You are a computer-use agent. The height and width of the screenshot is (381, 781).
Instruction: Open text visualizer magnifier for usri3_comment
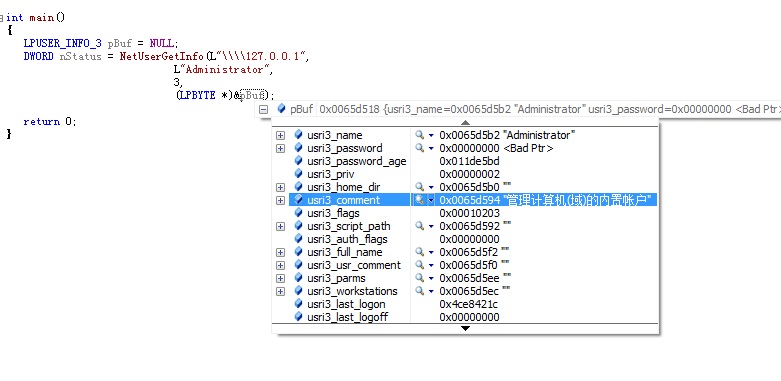click(x=420, y=200)
